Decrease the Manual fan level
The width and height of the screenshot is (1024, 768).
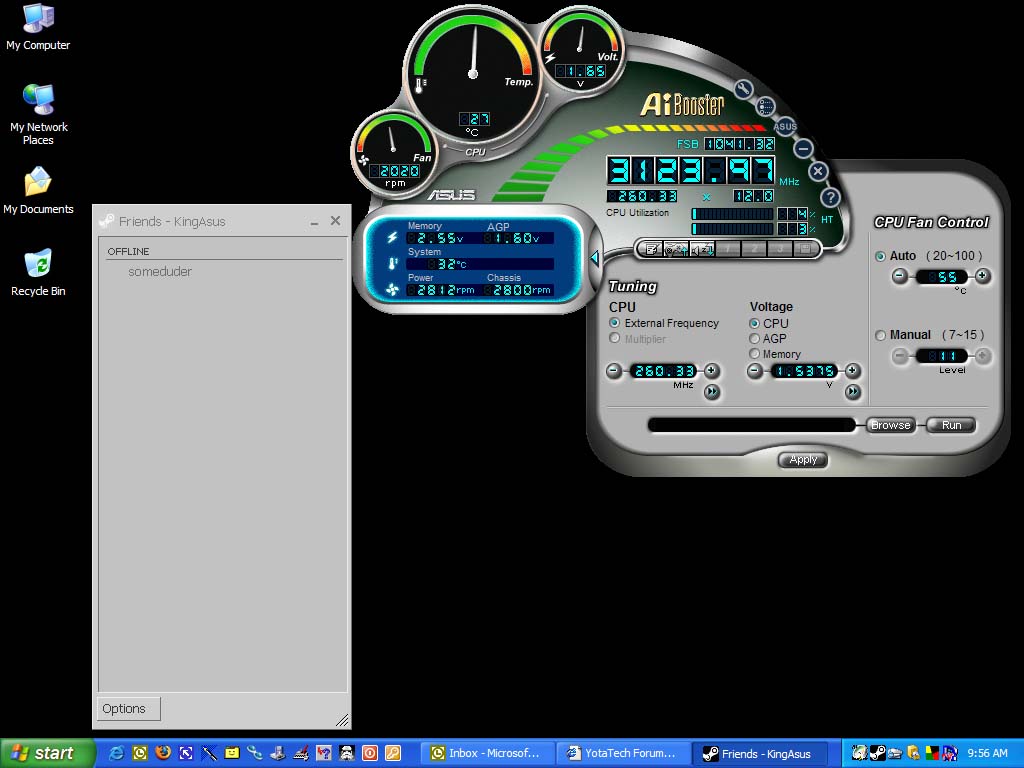[900, 356]
